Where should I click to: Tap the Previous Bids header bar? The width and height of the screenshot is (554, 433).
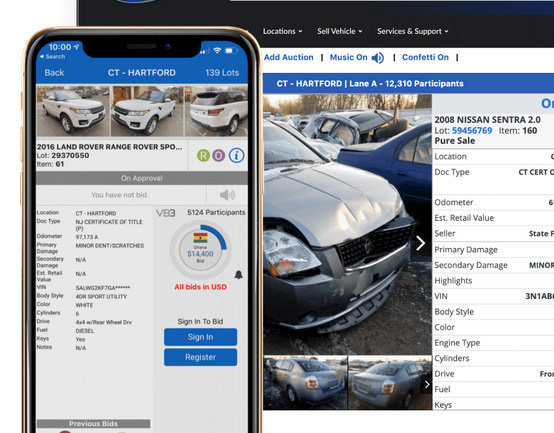(93, 423)
